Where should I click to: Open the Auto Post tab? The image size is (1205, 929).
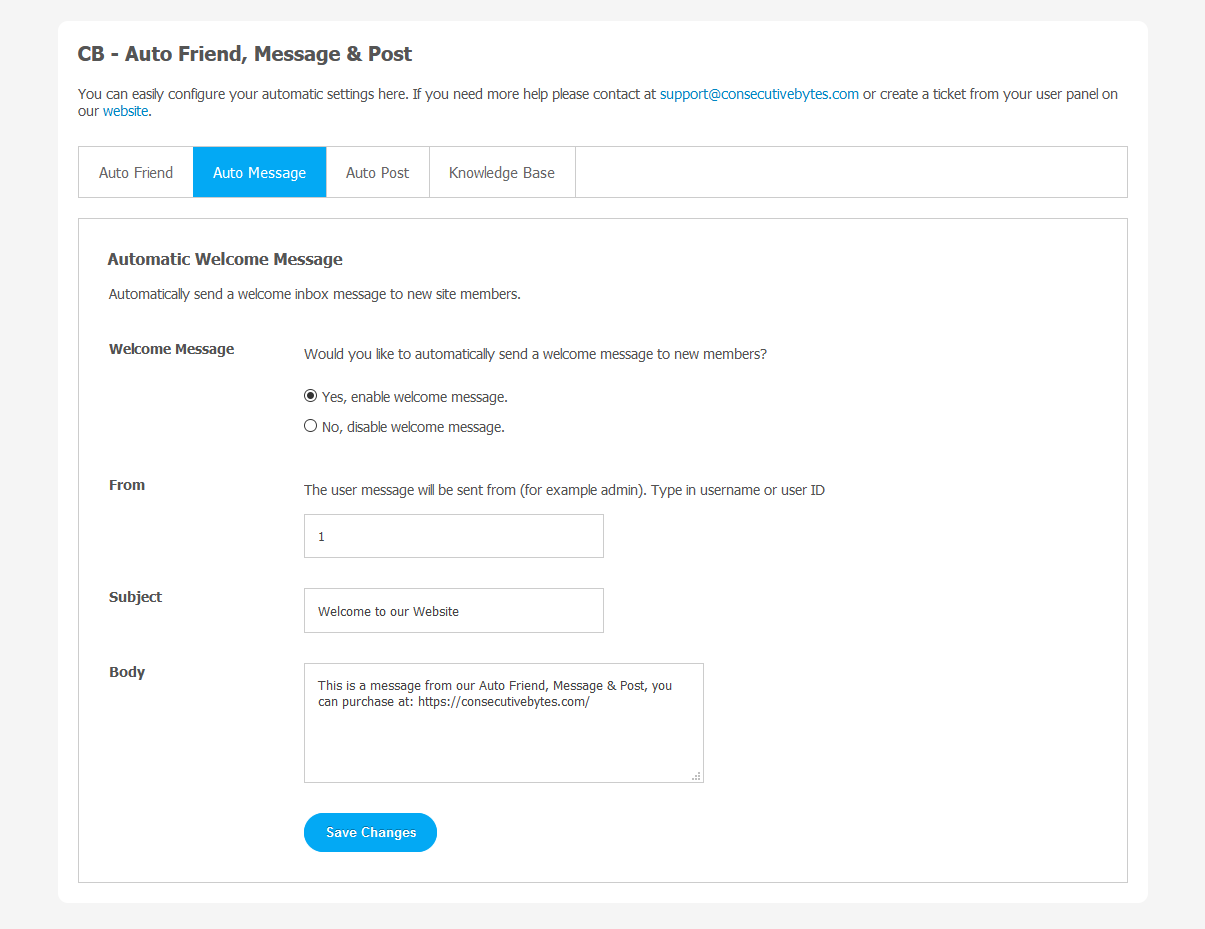[377, 173]
